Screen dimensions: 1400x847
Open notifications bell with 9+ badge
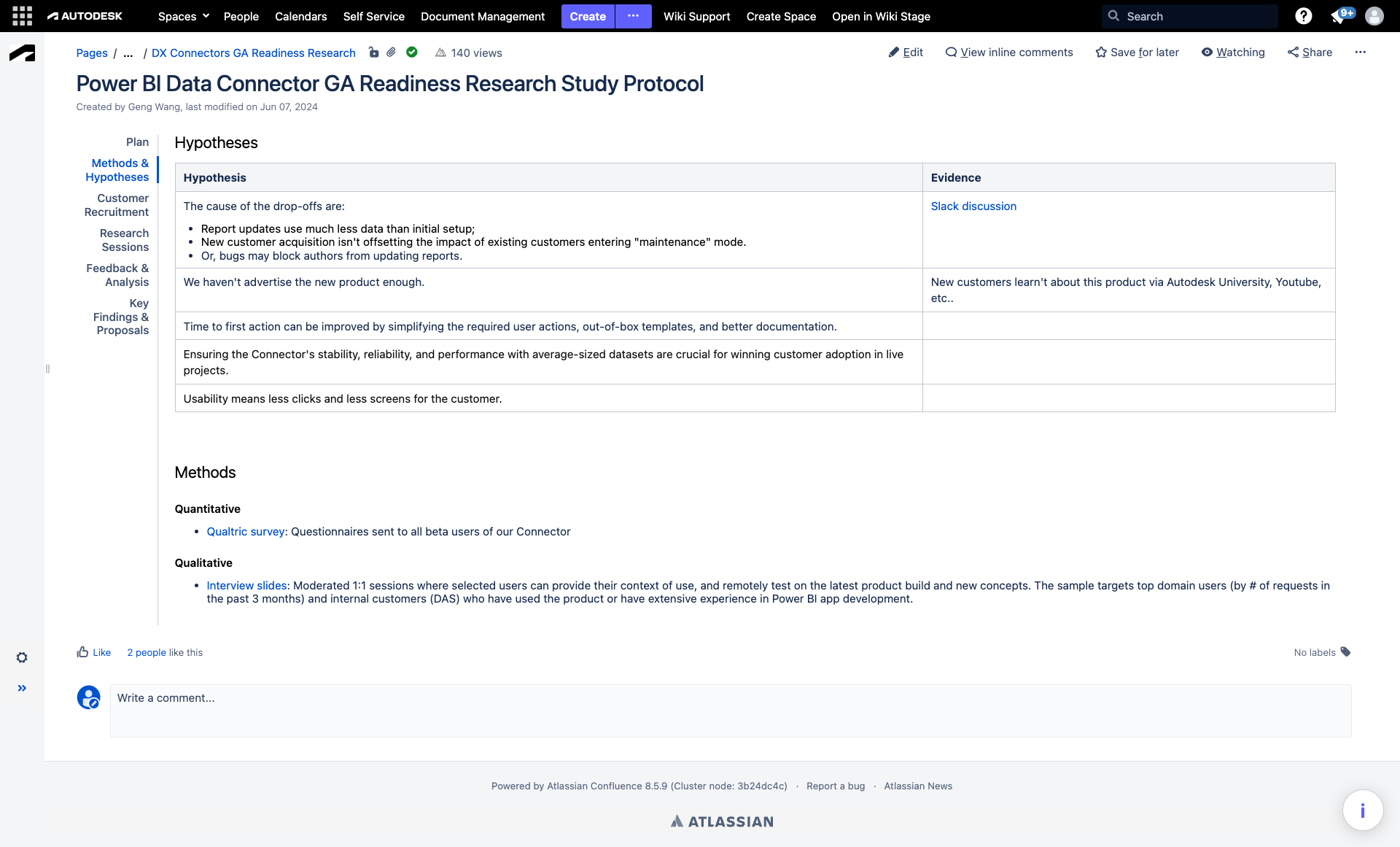pos(1341,15)
